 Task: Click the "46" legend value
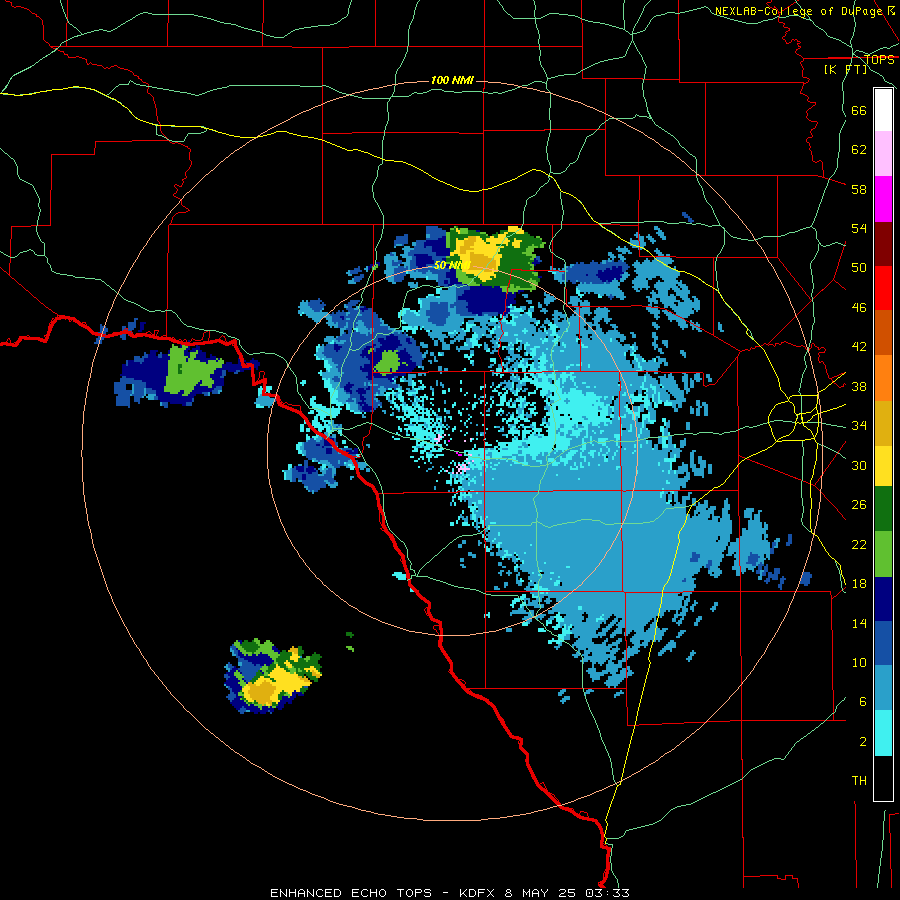(x=859, y=308)
